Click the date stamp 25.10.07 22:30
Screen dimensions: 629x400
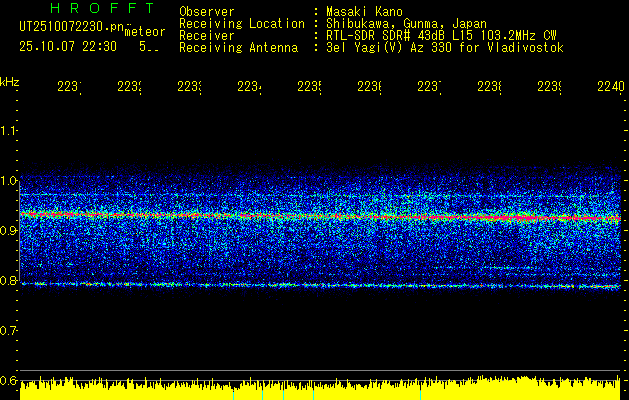point(68,47)
